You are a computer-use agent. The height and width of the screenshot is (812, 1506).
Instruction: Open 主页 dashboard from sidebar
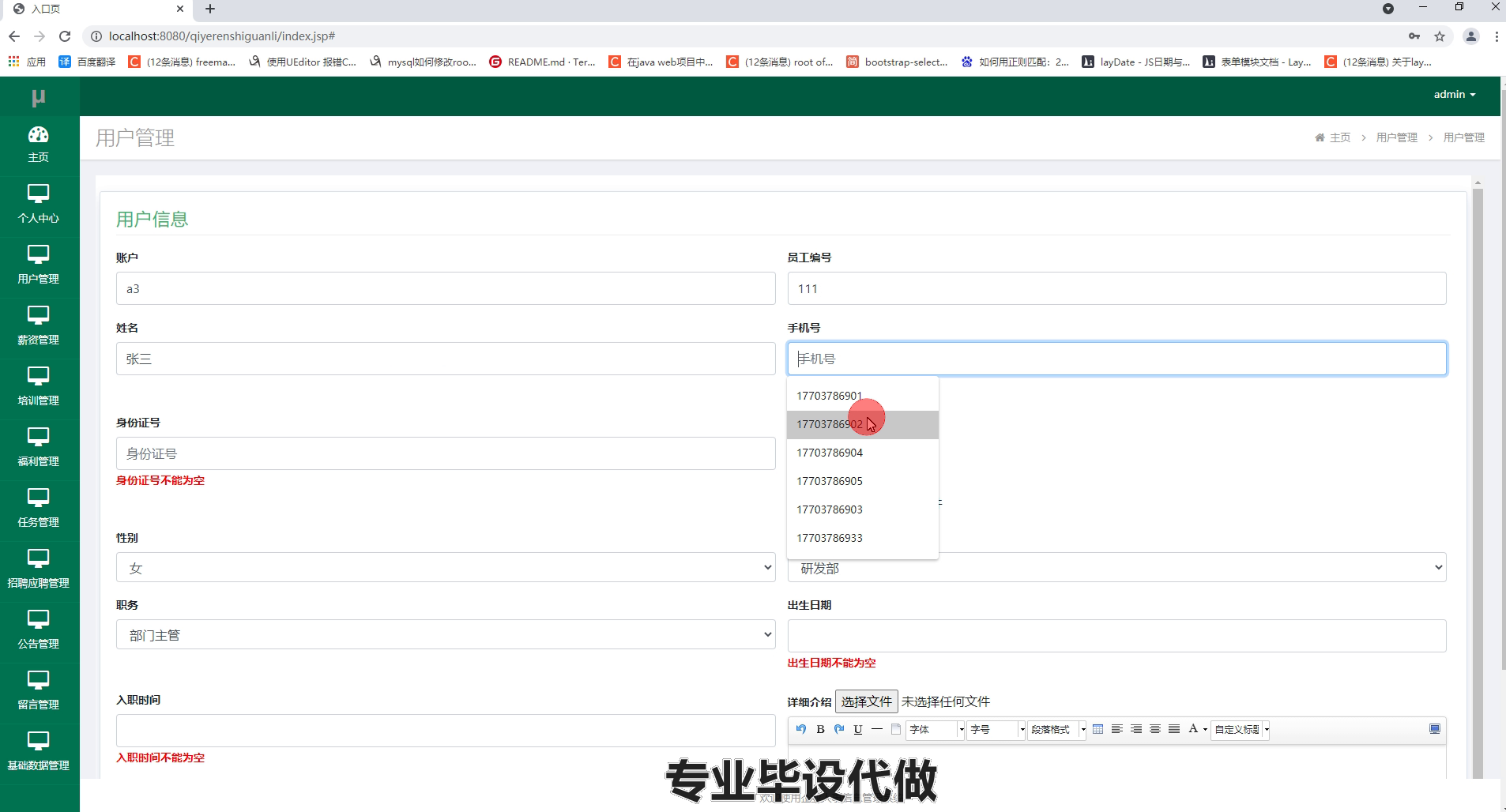38,144
